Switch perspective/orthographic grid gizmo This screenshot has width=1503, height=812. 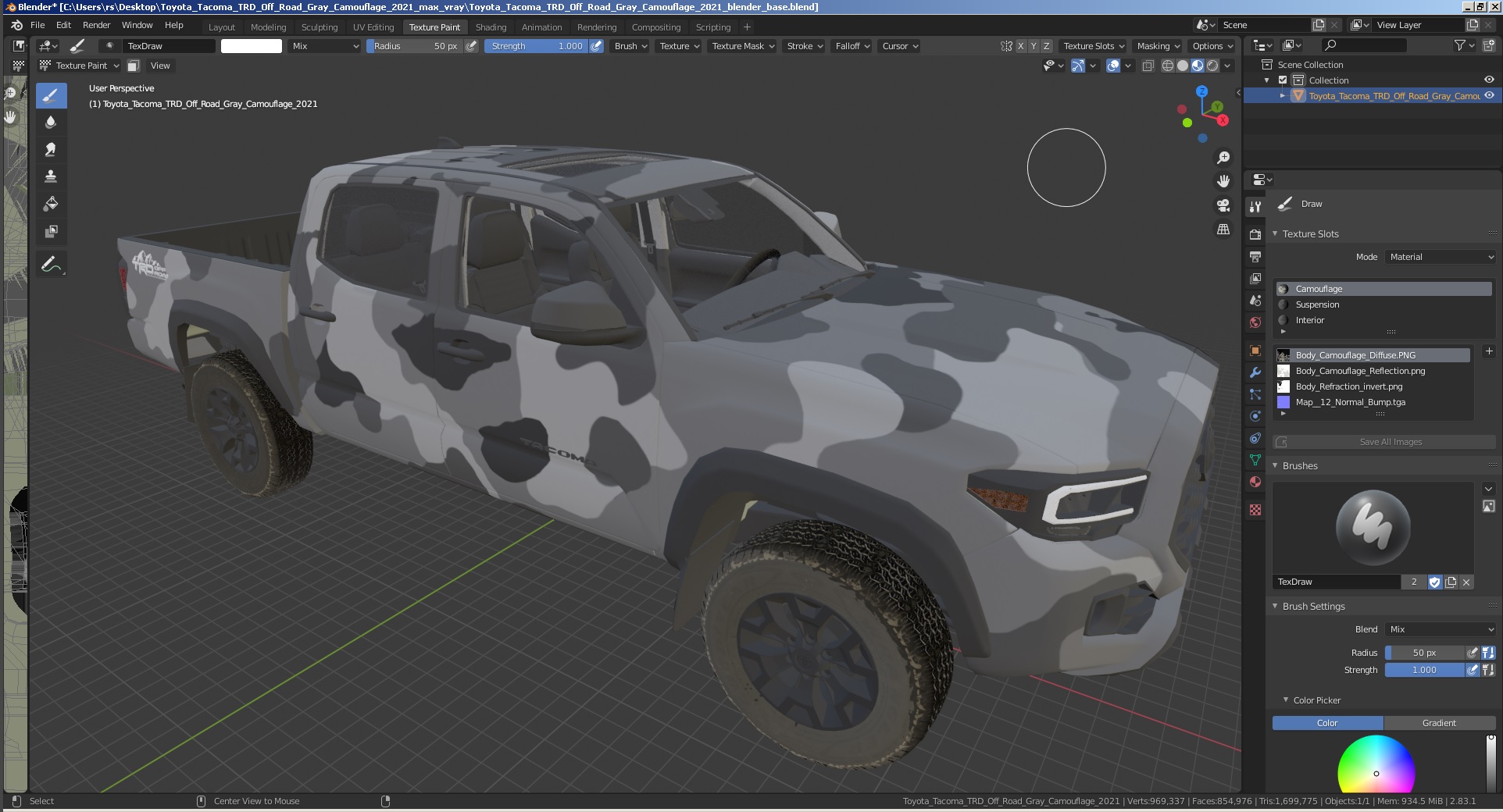(x=1223, y=230)
